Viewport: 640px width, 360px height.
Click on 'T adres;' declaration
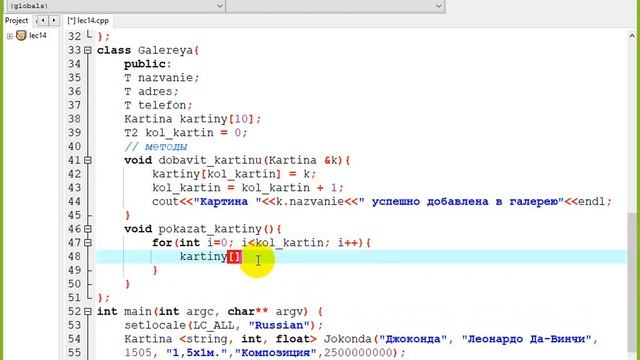point(151,91)
